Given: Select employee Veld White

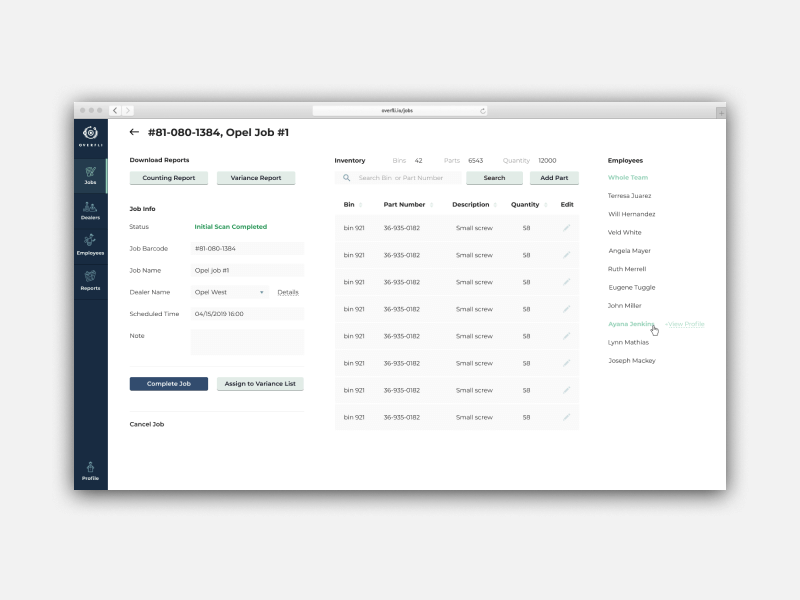Looking at the screenshot, I should click(624, 233).
